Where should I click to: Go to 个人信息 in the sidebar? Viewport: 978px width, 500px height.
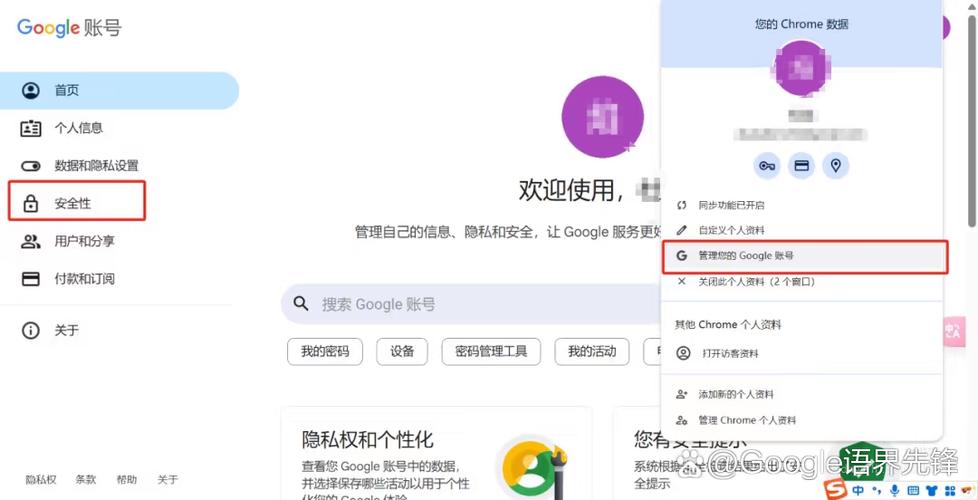tap(79, 128)
